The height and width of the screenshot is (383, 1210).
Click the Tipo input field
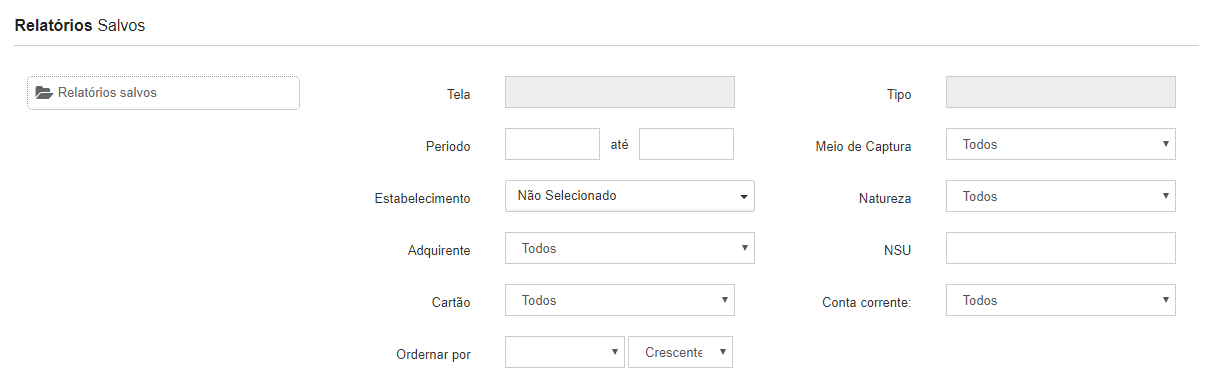pos(1060,92)
